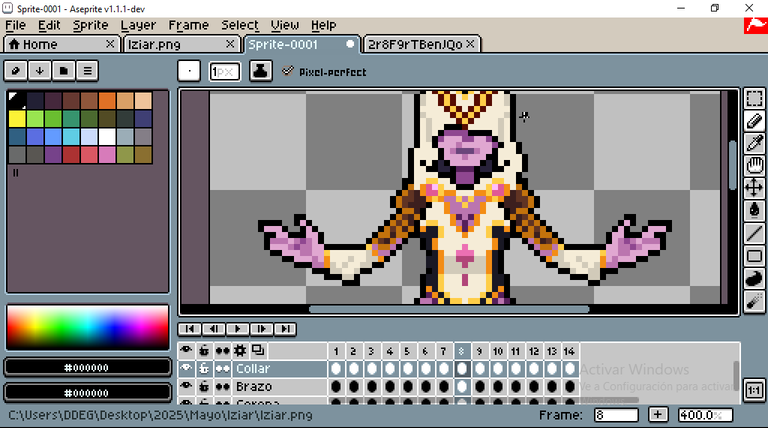The image size is (768, 428).
Task: Open the View menu
Action: [x=285, y=25]
